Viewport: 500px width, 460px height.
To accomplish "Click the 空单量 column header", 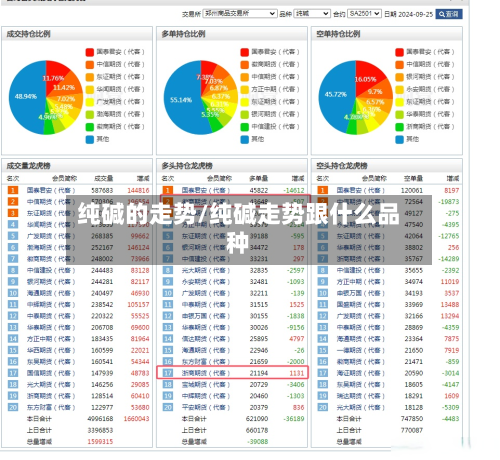I will click(x=414, y=179).
